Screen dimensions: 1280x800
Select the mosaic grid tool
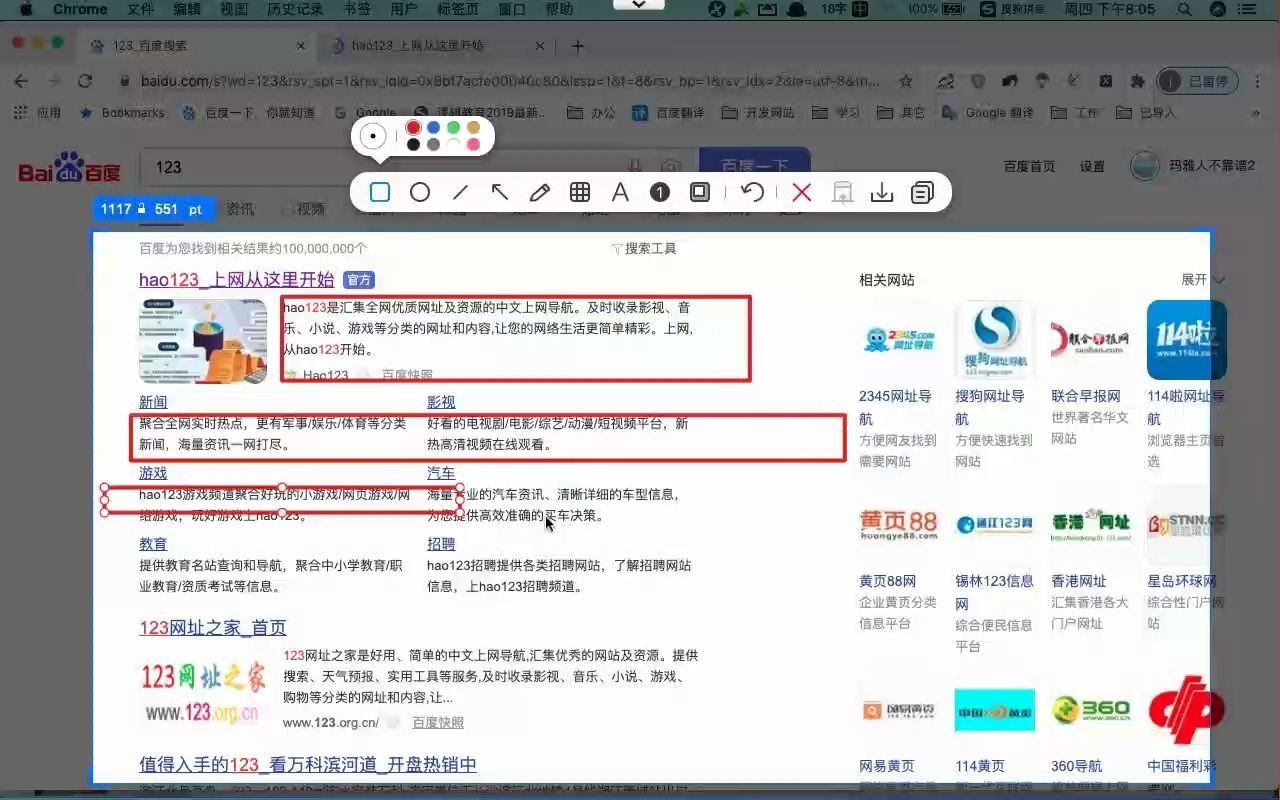[580, 192]
